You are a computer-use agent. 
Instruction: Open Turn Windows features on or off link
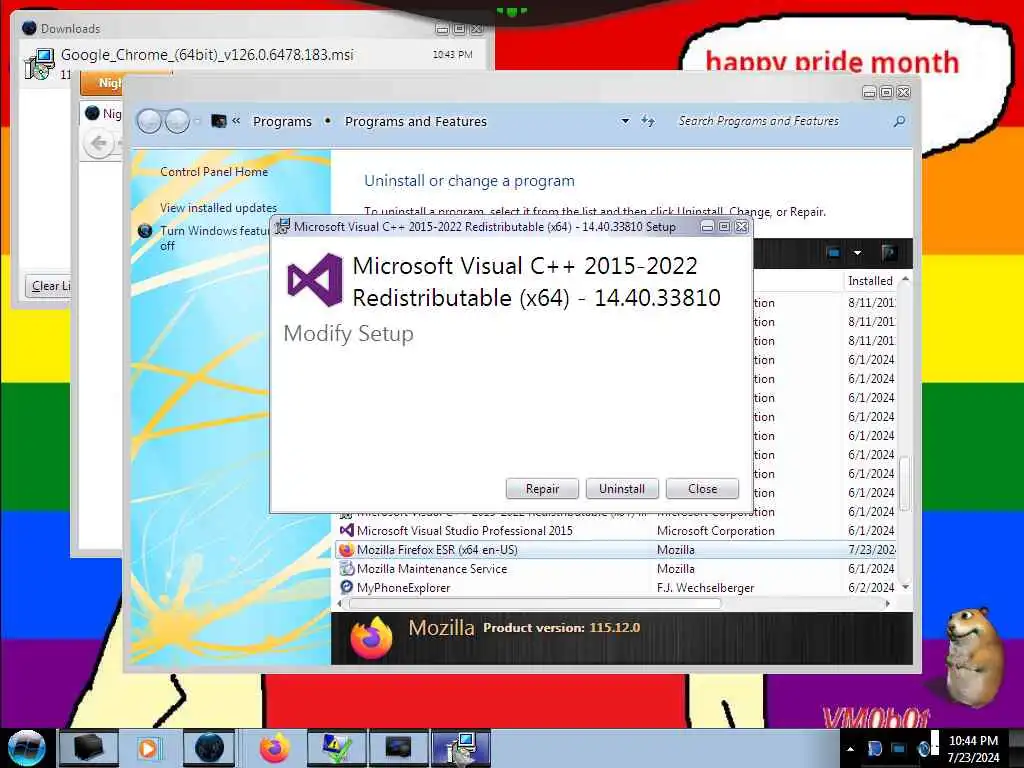tap(214, 238)
